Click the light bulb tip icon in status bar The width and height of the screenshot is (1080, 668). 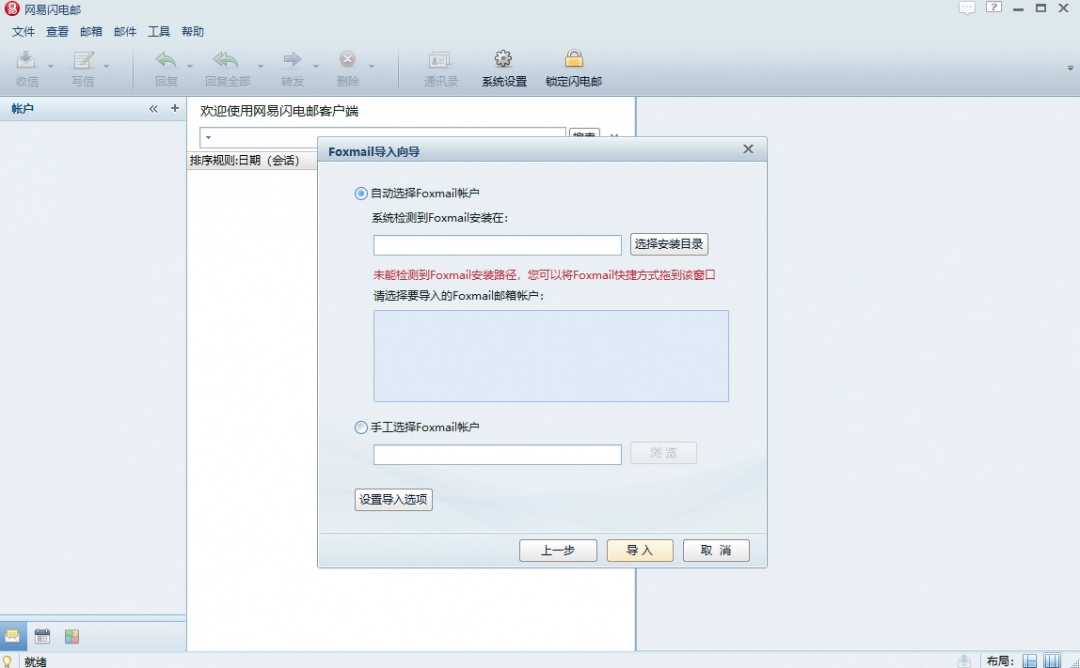click(x=8, y=661)
